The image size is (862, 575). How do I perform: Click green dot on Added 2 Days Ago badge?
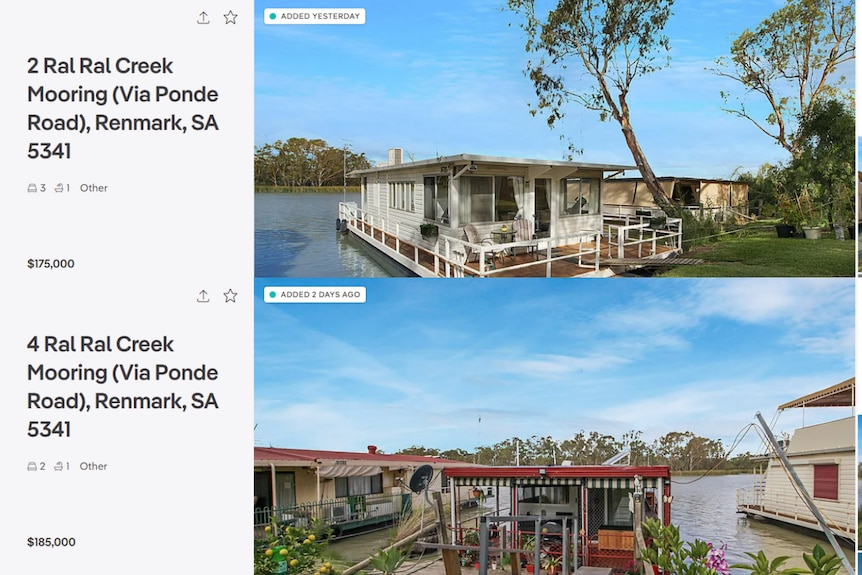[273, 295]
